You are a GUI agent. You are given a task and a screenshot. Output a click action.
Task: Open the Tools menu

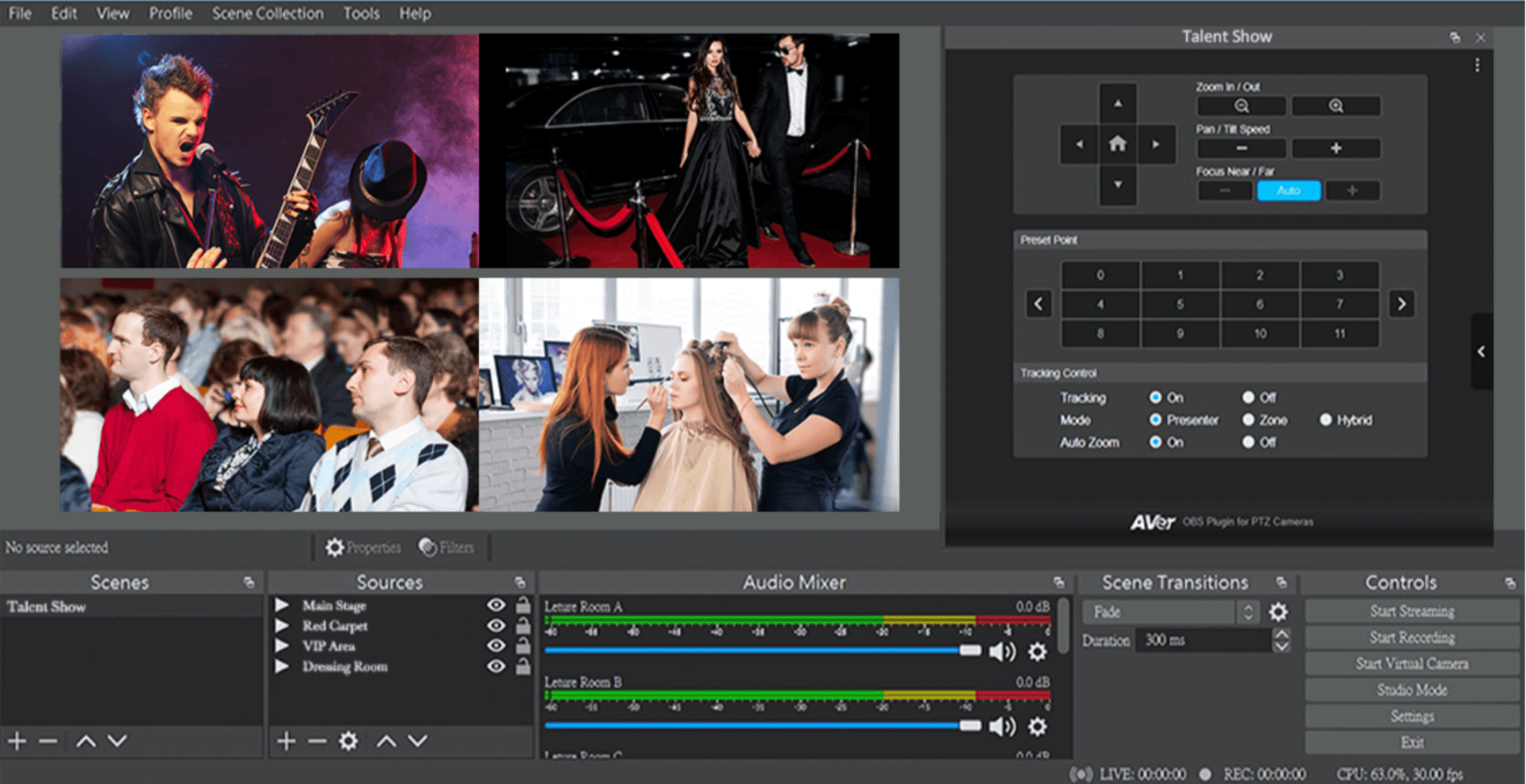[361, 14]
